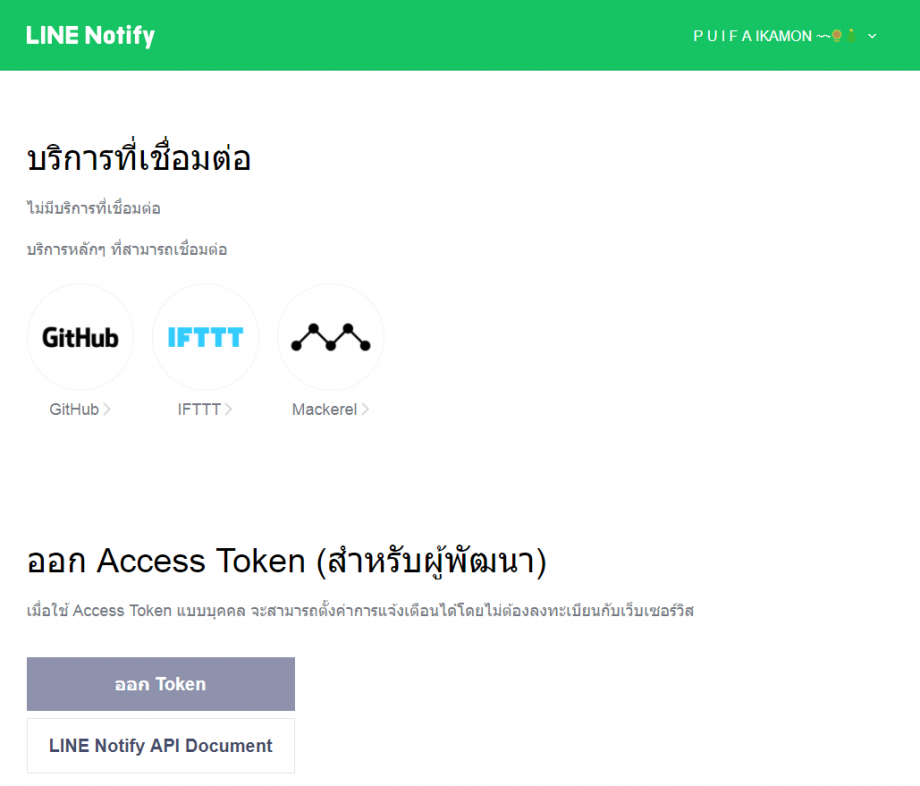The image size is (920, 786).
Task: Select the circular GitHub badge
Action: click(80, 337)
